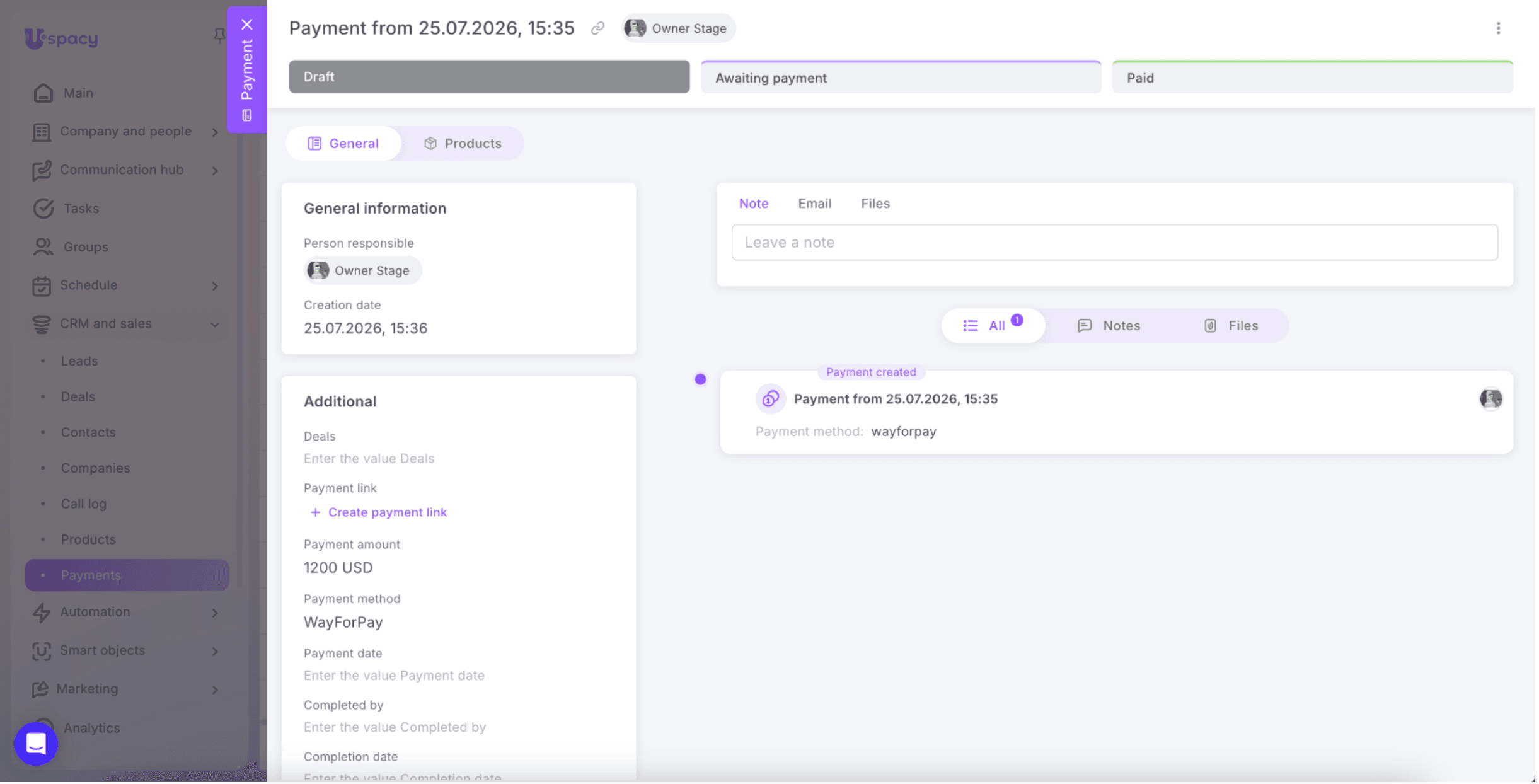
Task: Collapse CRM and sales section
Action: click(215, 325)
